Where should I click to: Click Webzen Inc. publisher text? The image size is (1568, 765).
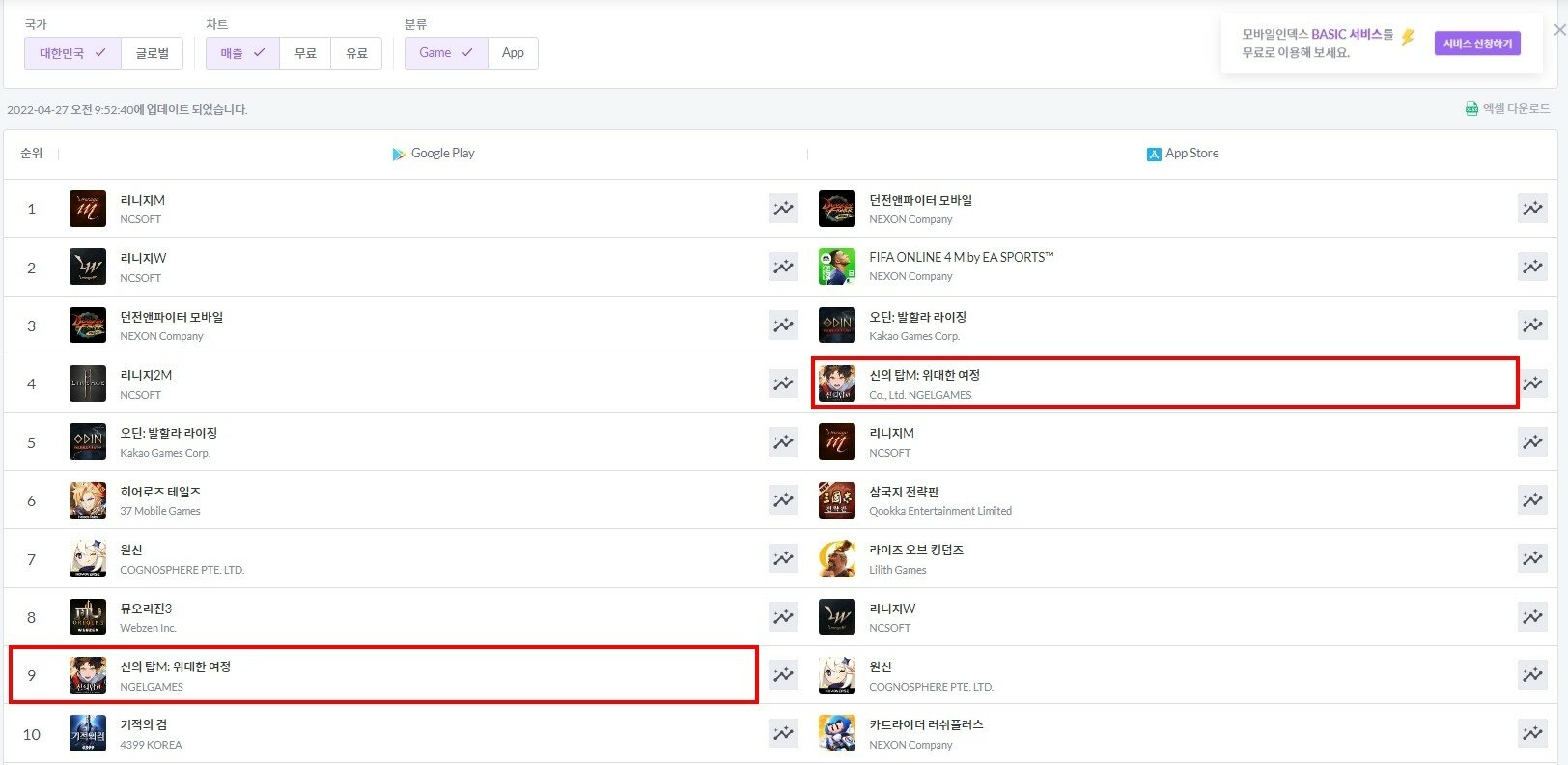(x=149, y=628)
